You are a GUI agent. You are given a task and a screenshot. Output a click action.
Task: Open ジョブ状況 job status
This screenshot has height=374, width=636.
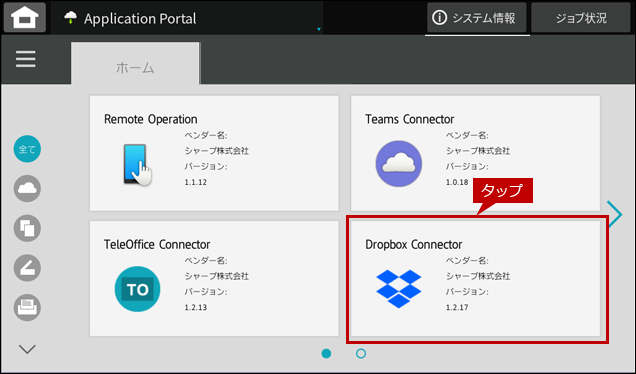(x=581, y=18)
